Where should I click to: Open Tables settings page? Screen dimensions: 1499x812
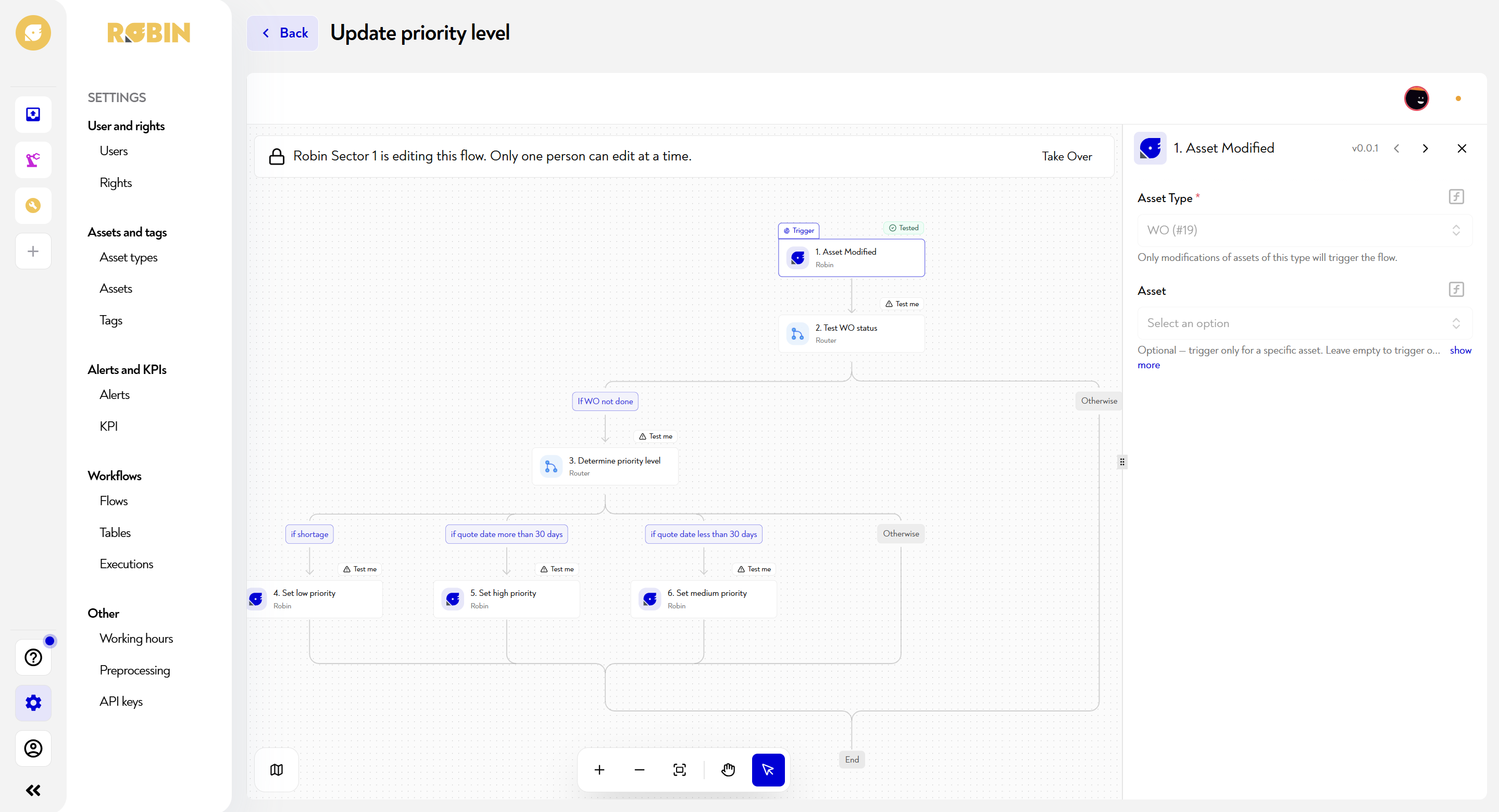[115, 533]
